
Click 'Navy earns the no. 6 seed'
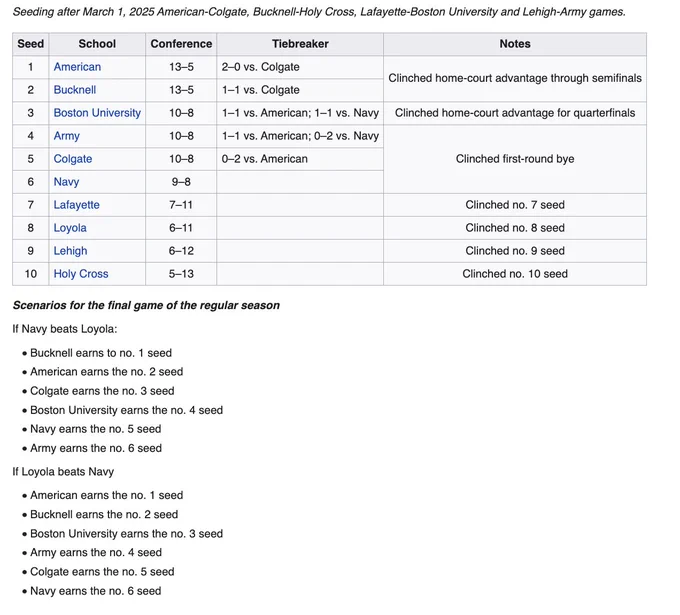click(x=95, y=591)
